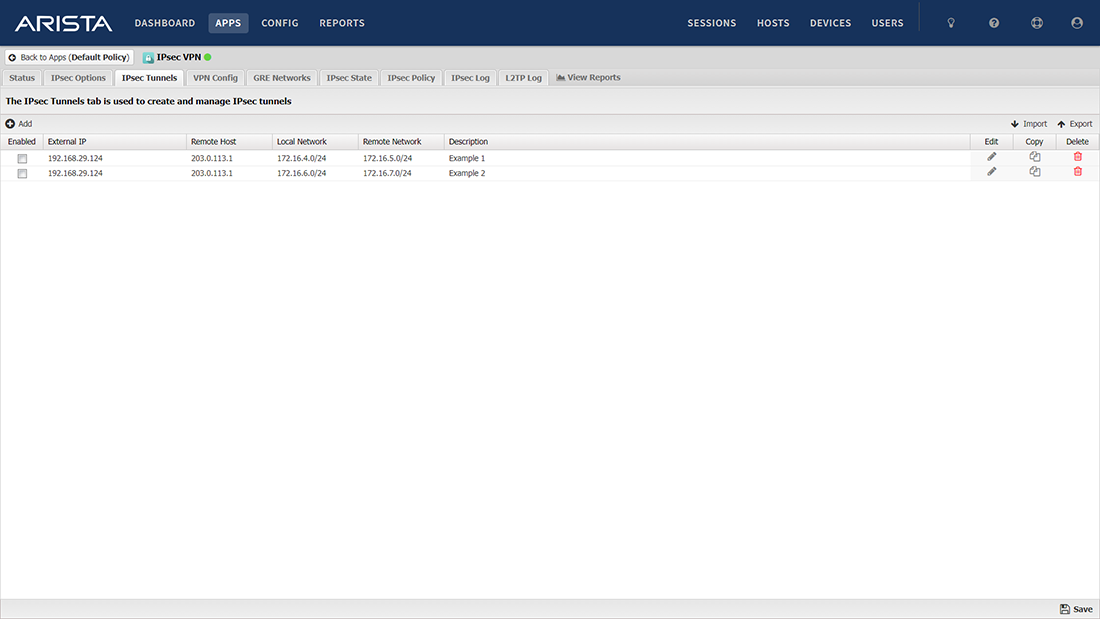Open View Reports

[x=589, y=78]
